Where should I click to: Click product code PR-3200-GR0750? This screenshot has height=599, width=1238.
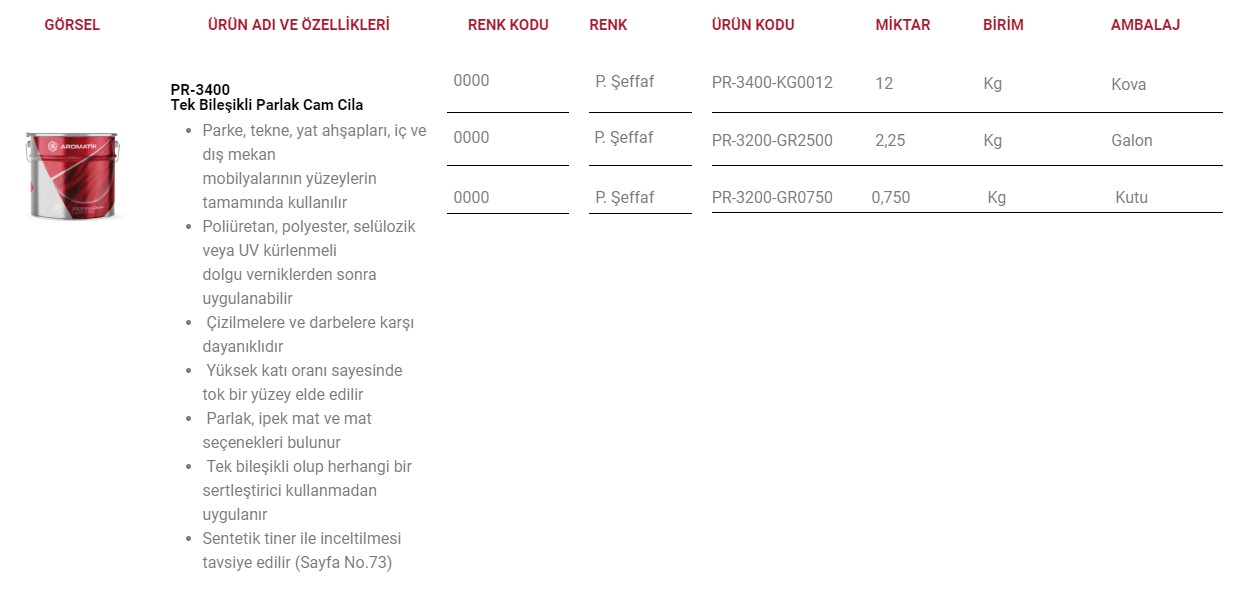(772, 198)
